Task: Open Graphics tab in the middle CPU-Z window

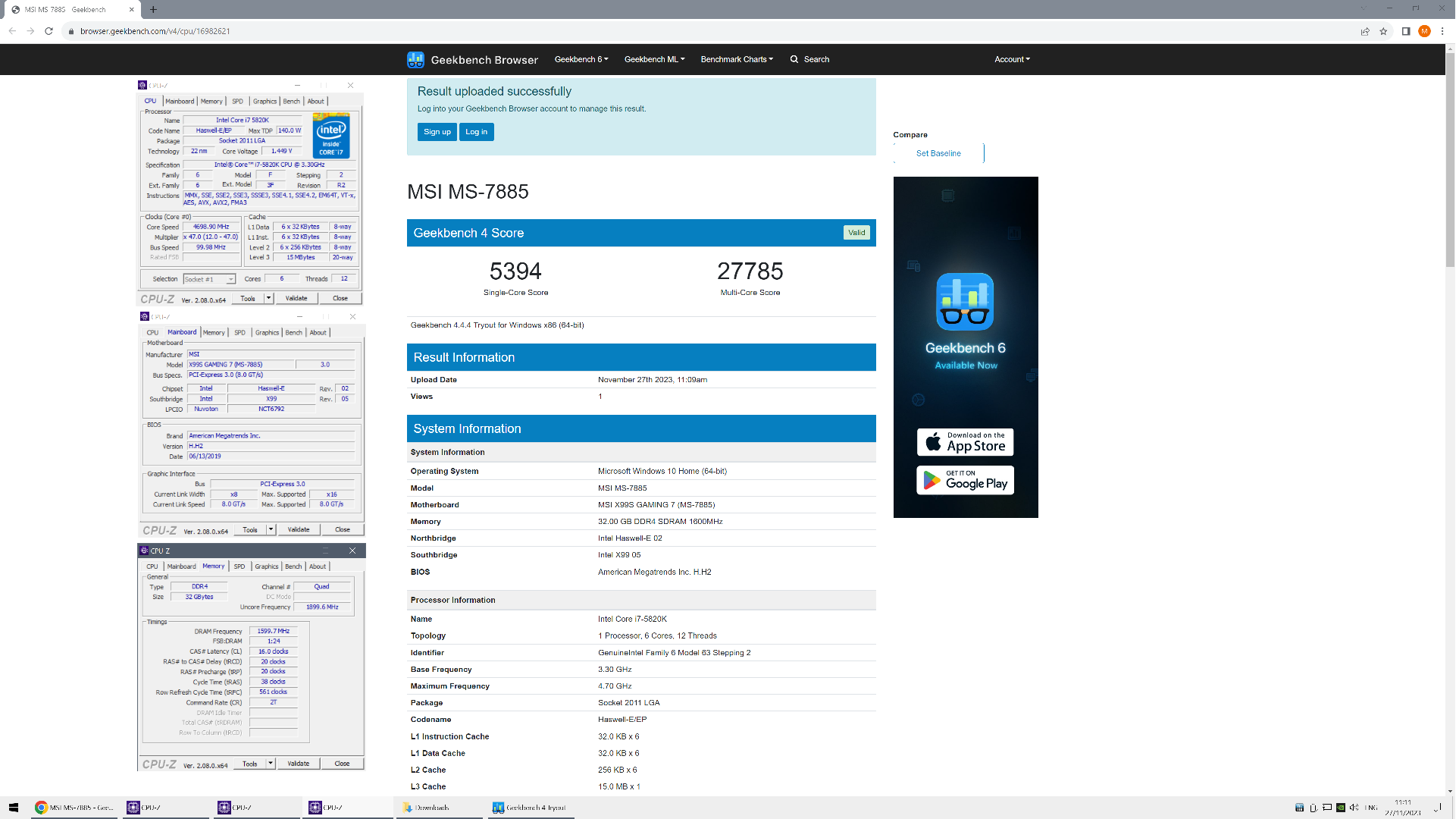Action: 267,333
